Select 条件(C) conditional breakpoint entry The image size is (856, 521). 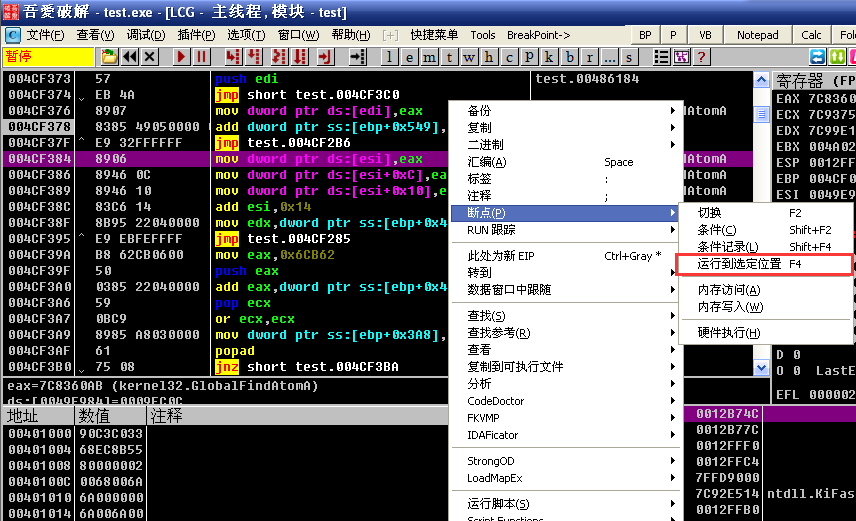[764, 230]
